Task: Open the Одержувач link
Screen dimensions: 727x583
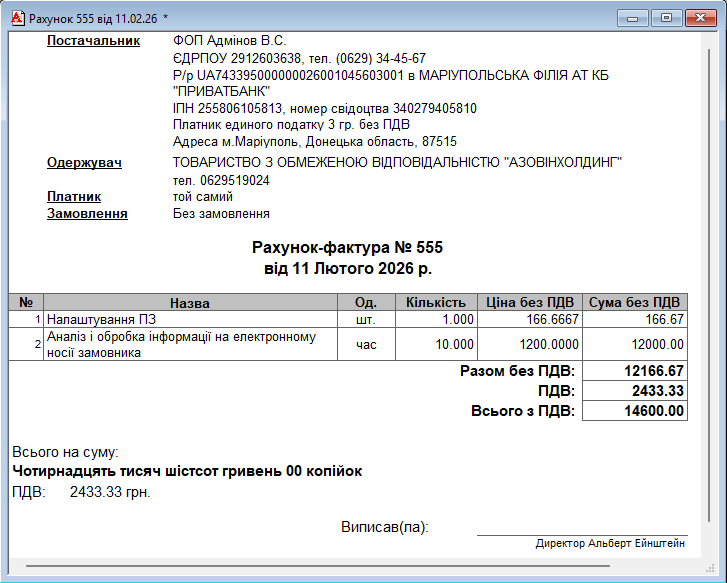Action: [84, 163]
